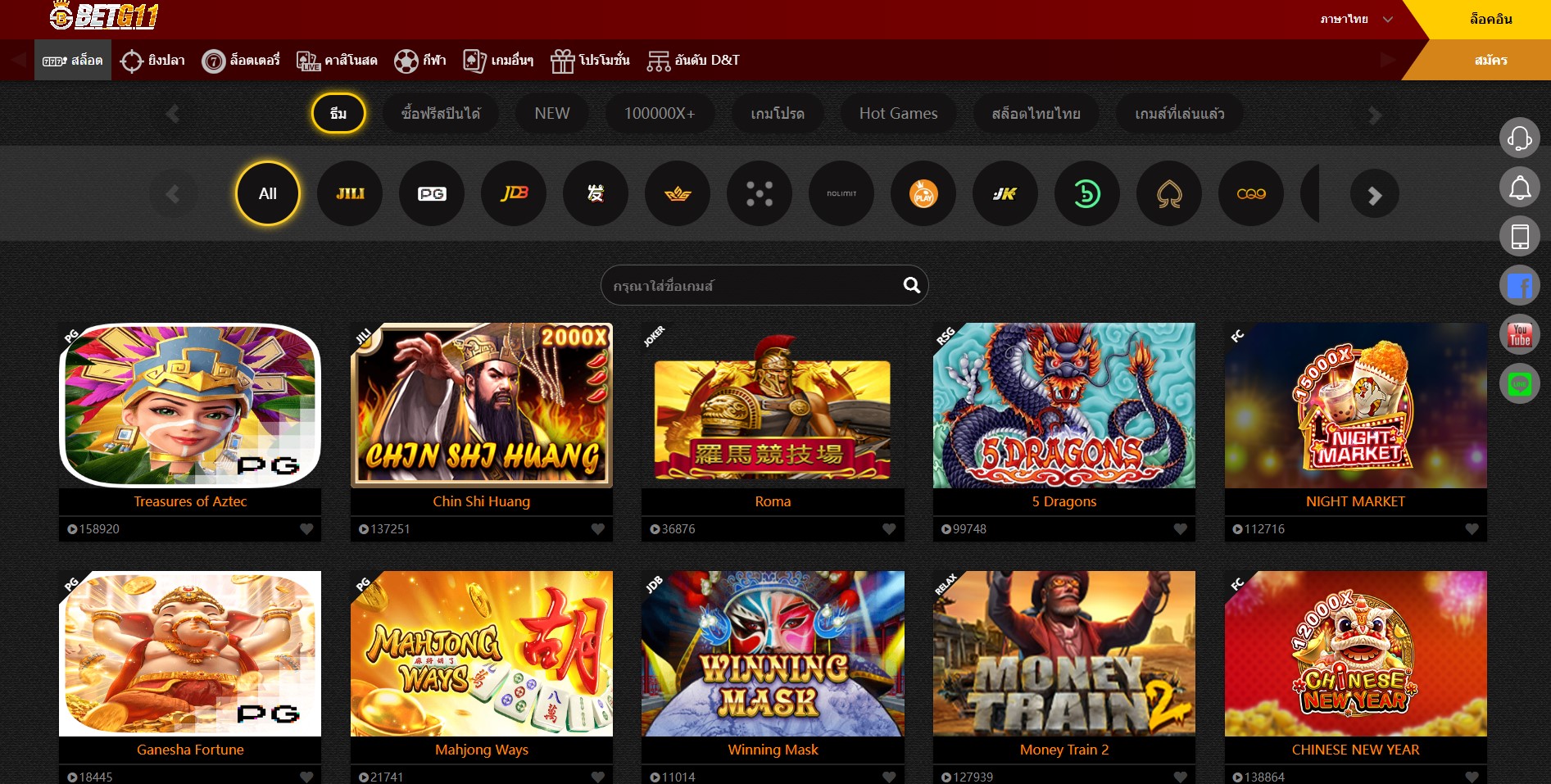1551x784 pixels.
Task: Favorite Roma with heart icon
Action: (889, 529)
